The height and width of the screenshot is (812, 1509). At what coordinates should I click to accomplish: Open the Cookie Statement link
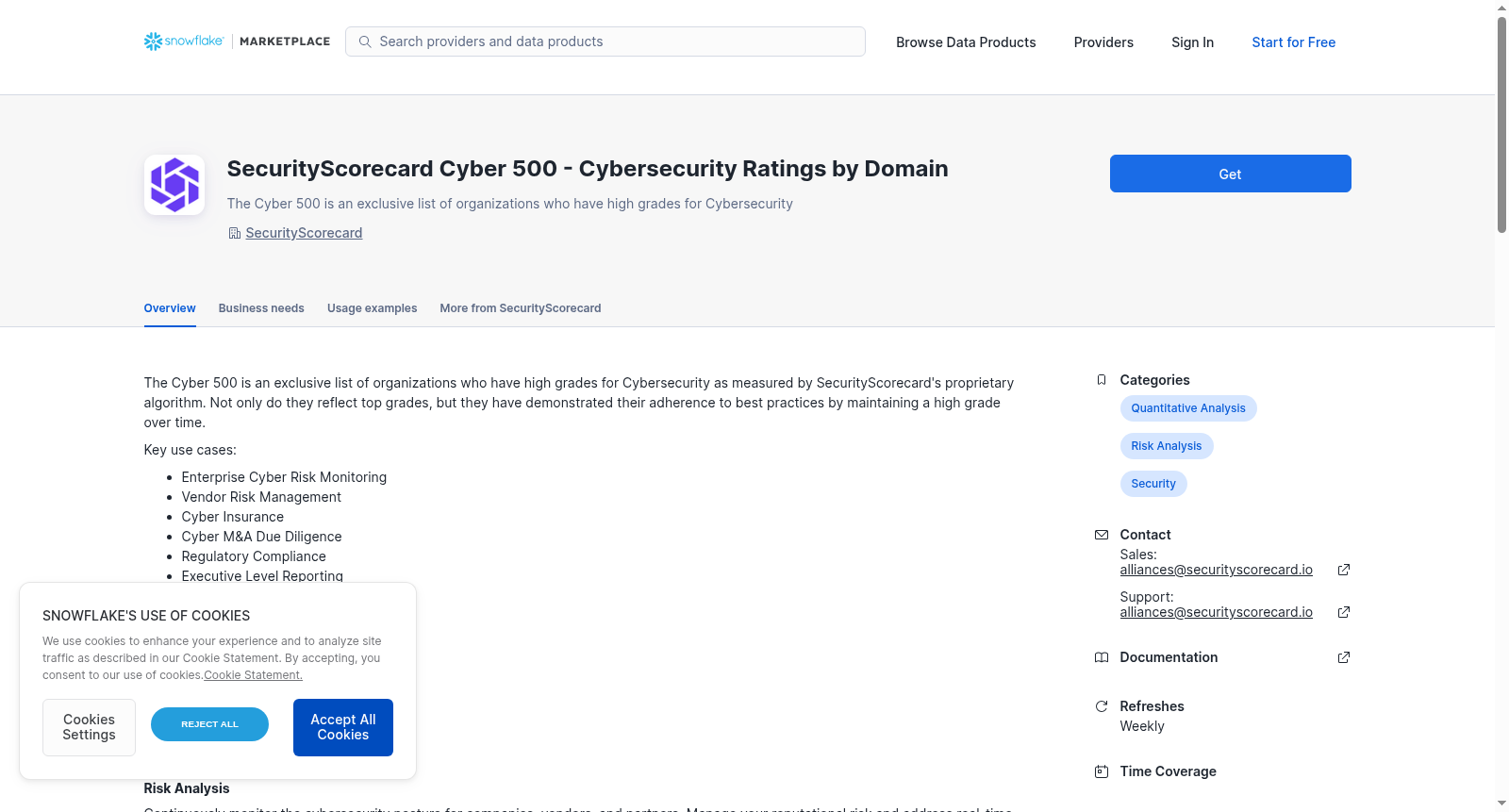[x=254, y=675]
